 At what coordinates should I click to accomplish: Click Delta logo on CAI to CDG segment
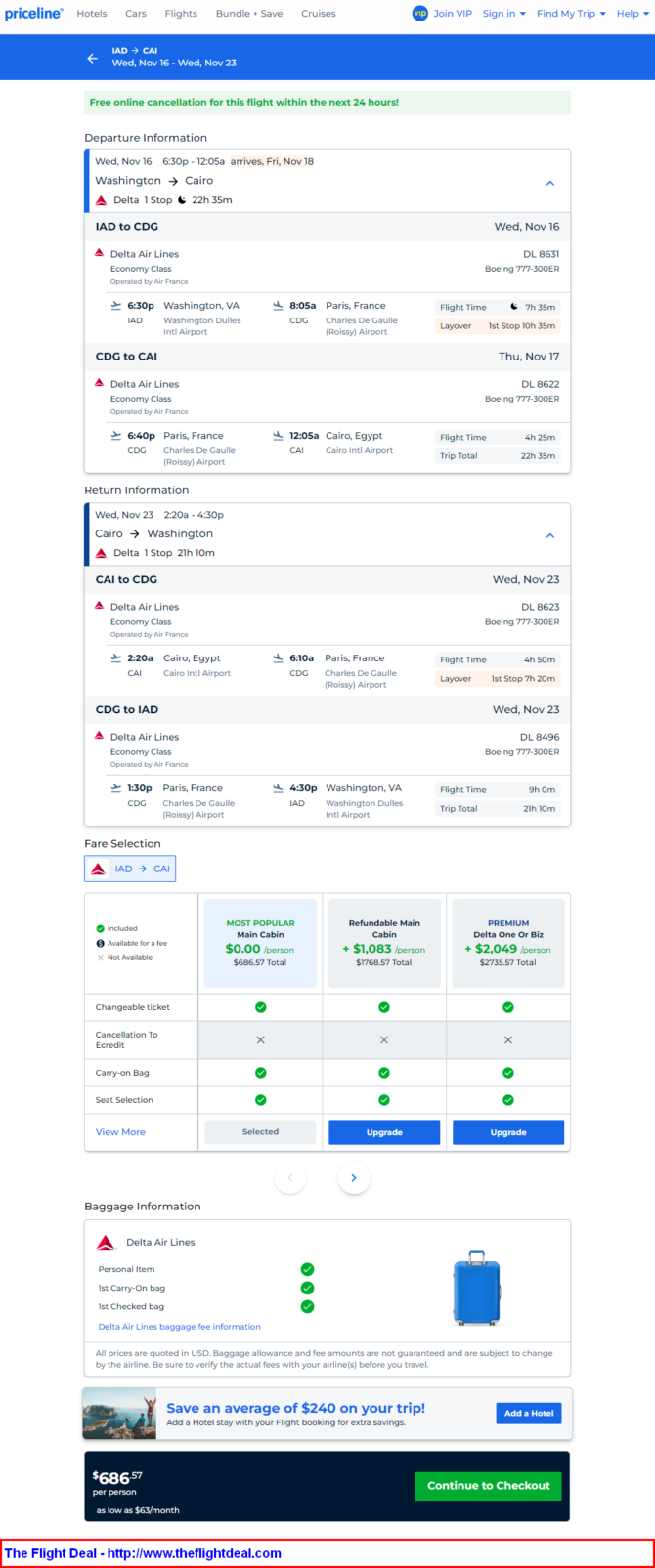[99, 606]
